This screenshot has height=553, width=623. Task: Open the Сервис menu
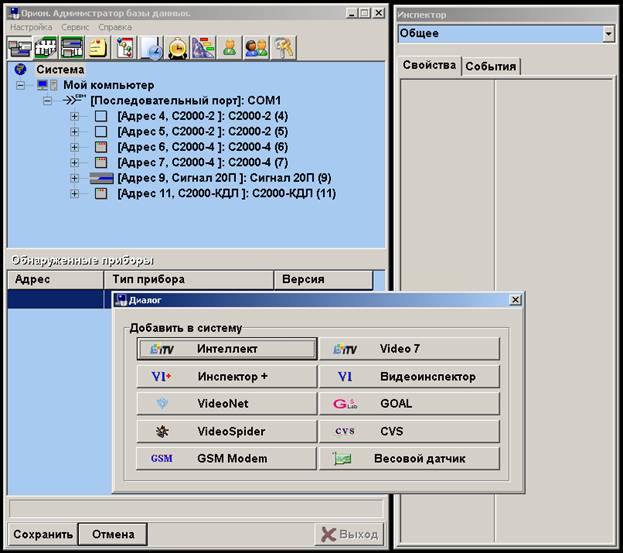(75, 27)
